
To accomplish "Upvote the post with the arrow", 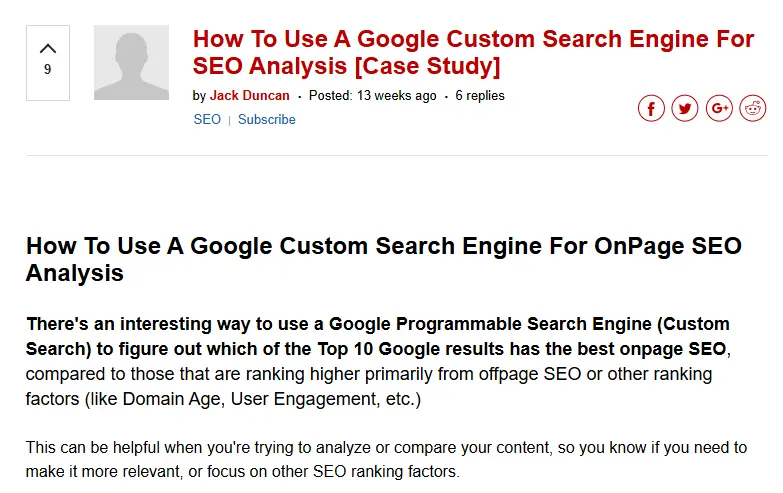I will [x=47, y=48].
